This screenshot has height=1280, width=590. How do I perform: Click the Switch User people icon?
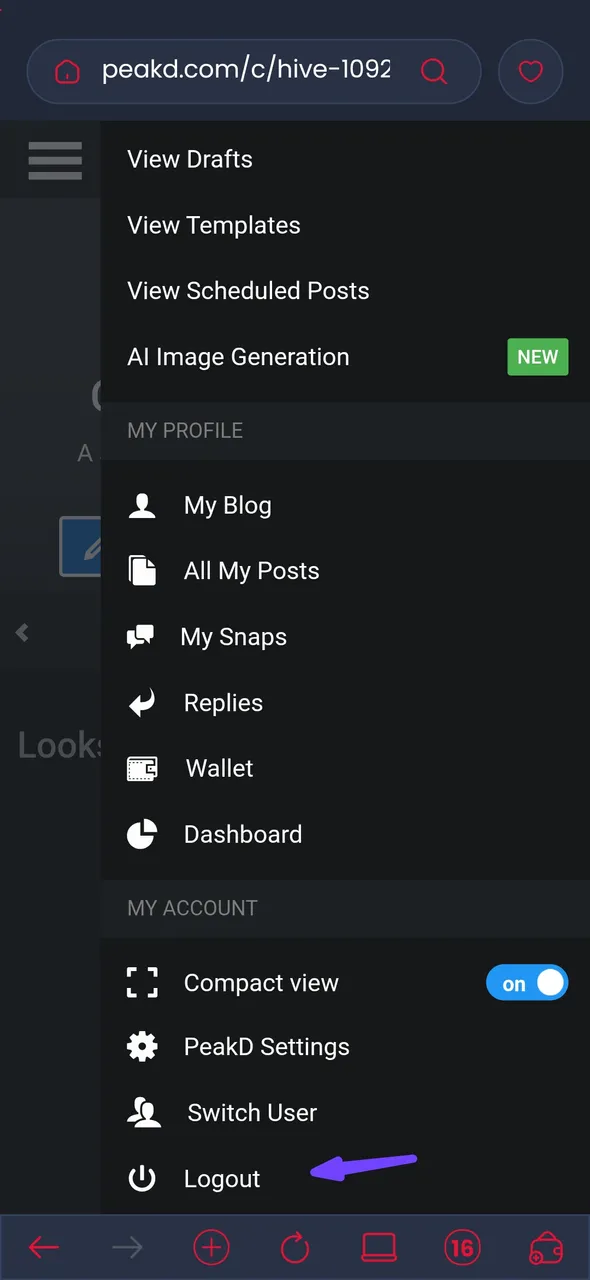tap(144, 1113)
